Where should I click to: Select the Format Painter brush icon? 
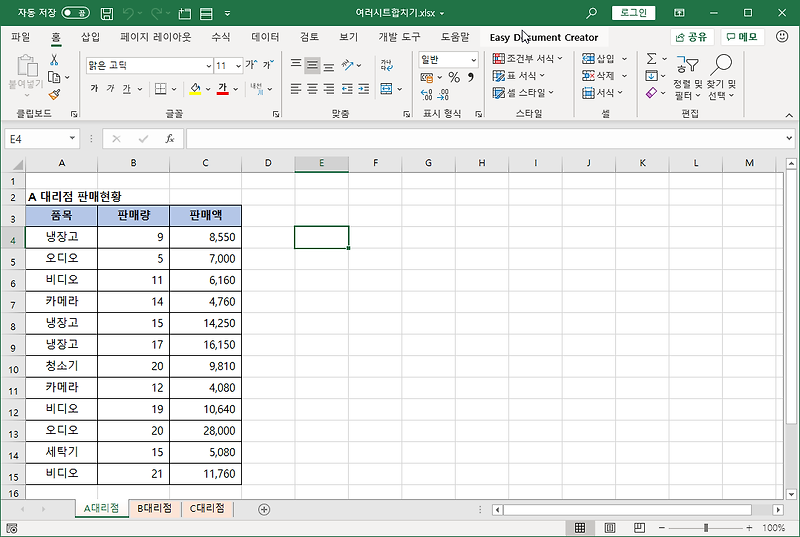point(54,94)
